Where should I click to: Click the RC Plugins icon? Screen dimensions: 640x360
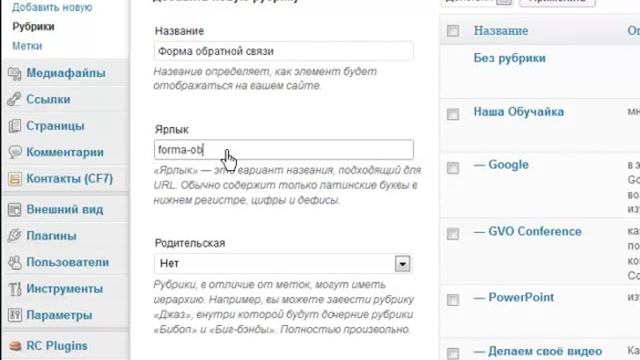coord(15,346)
